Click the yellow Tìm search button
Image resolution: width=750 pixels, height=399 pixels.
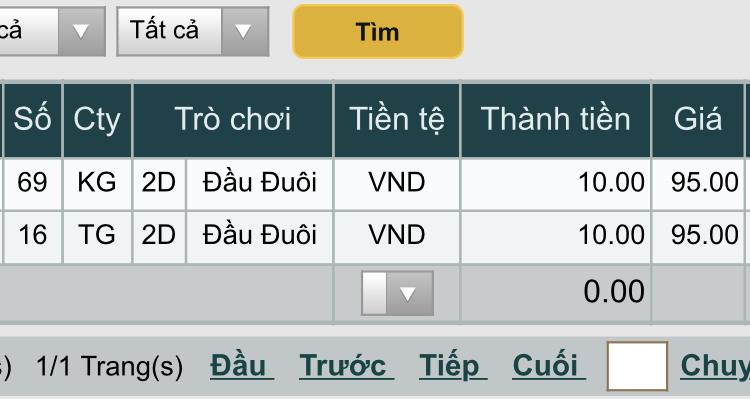378,32
